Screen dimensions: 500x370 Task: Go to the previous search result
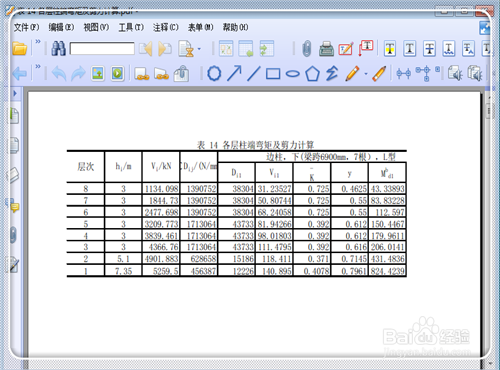point(146,49)
